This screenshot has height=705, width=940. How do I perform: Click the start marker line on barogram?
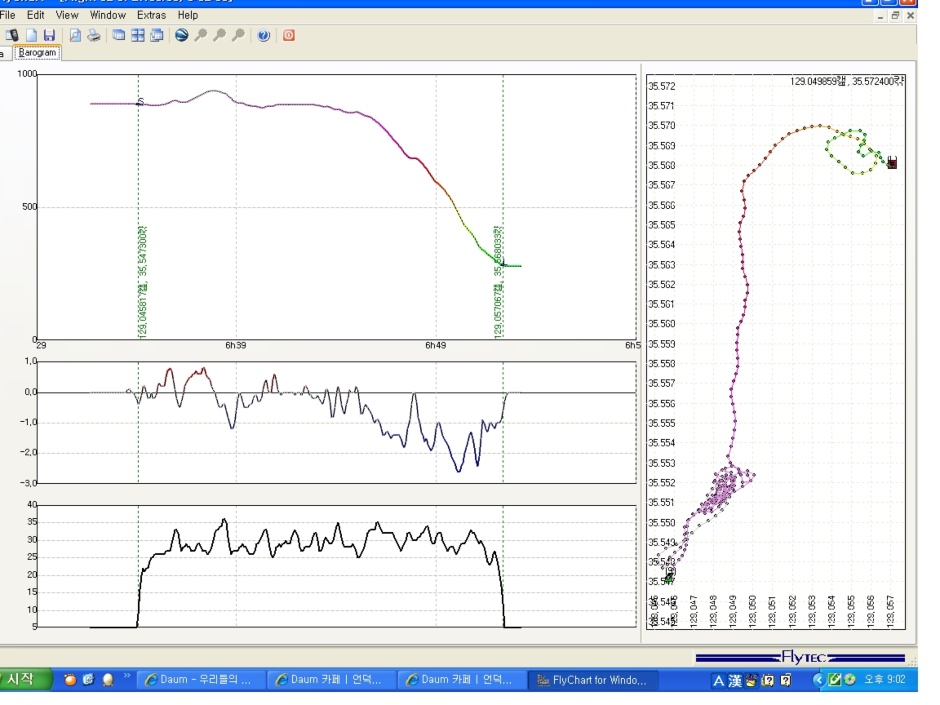pyautogui.click(x=138, y=207)
